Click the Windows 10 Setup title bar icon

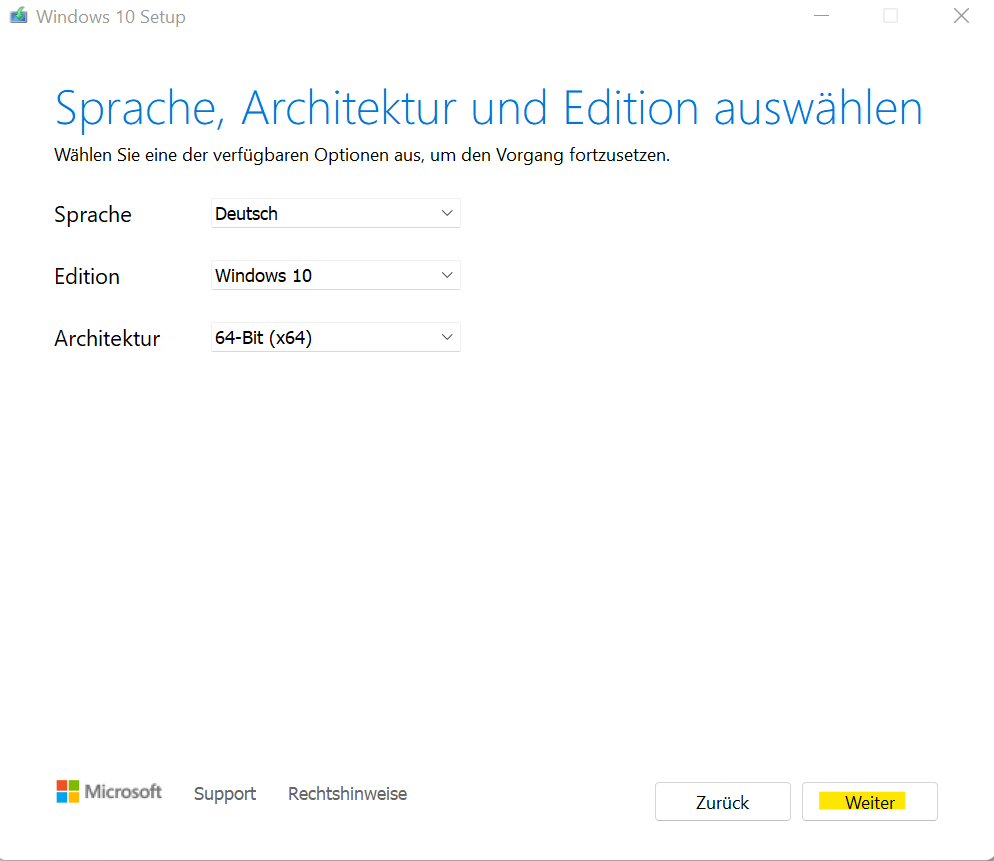click(x=18, y=17)
